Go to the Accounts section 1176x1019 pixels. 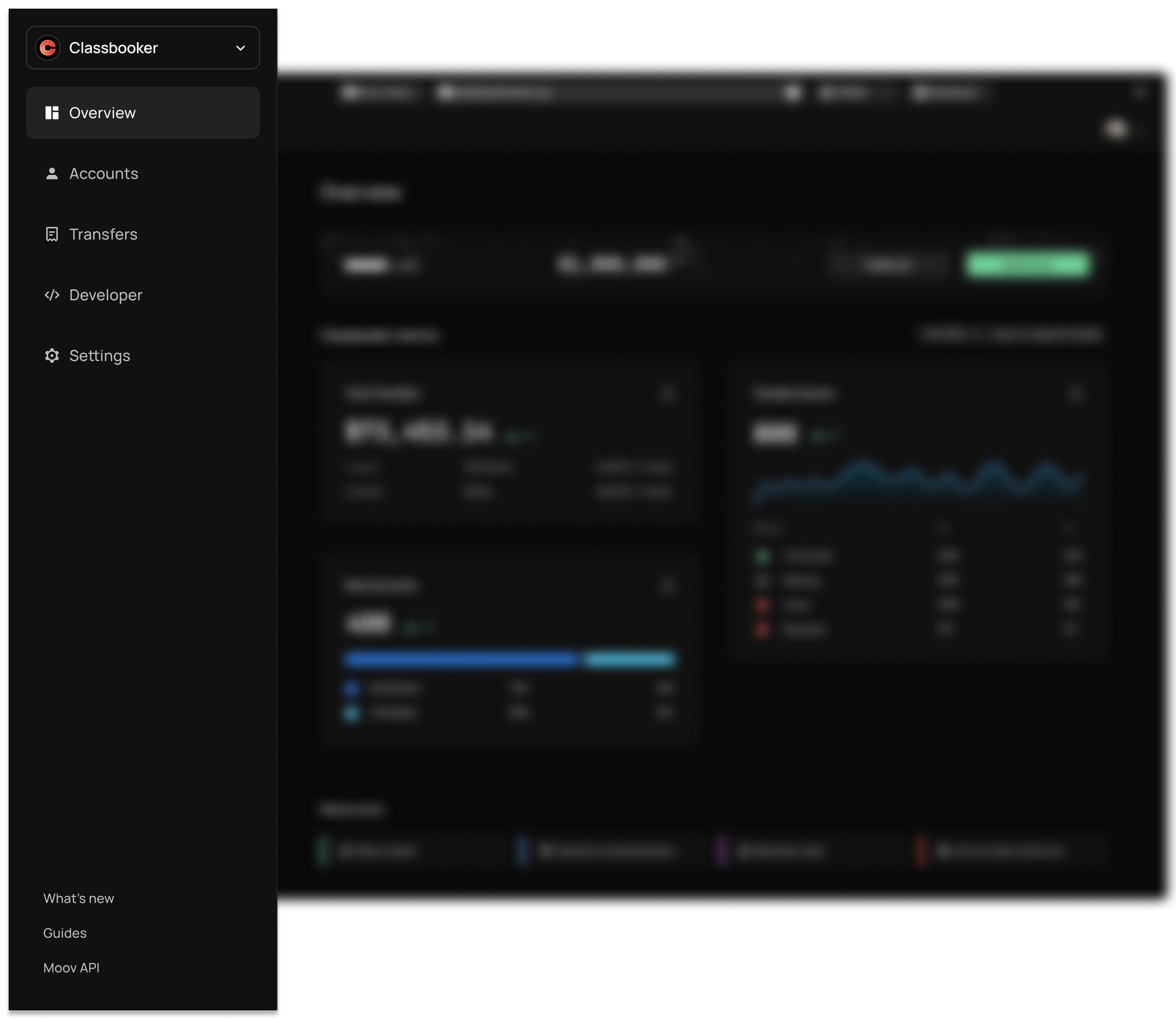point(103,174)
